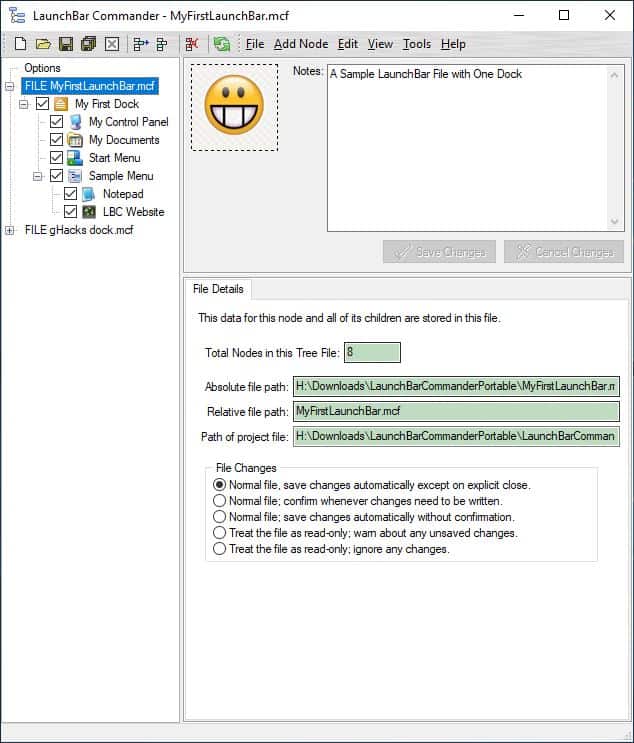
Task: Click the My Documents node icon
Action: click(x=75, y=140)
